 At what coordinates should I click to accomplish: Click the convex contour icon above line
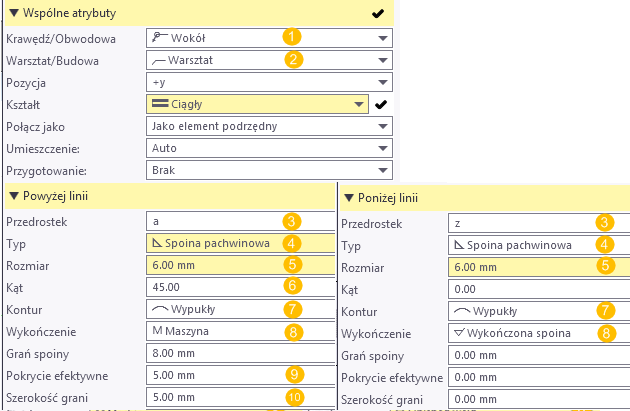pos(158,309)
